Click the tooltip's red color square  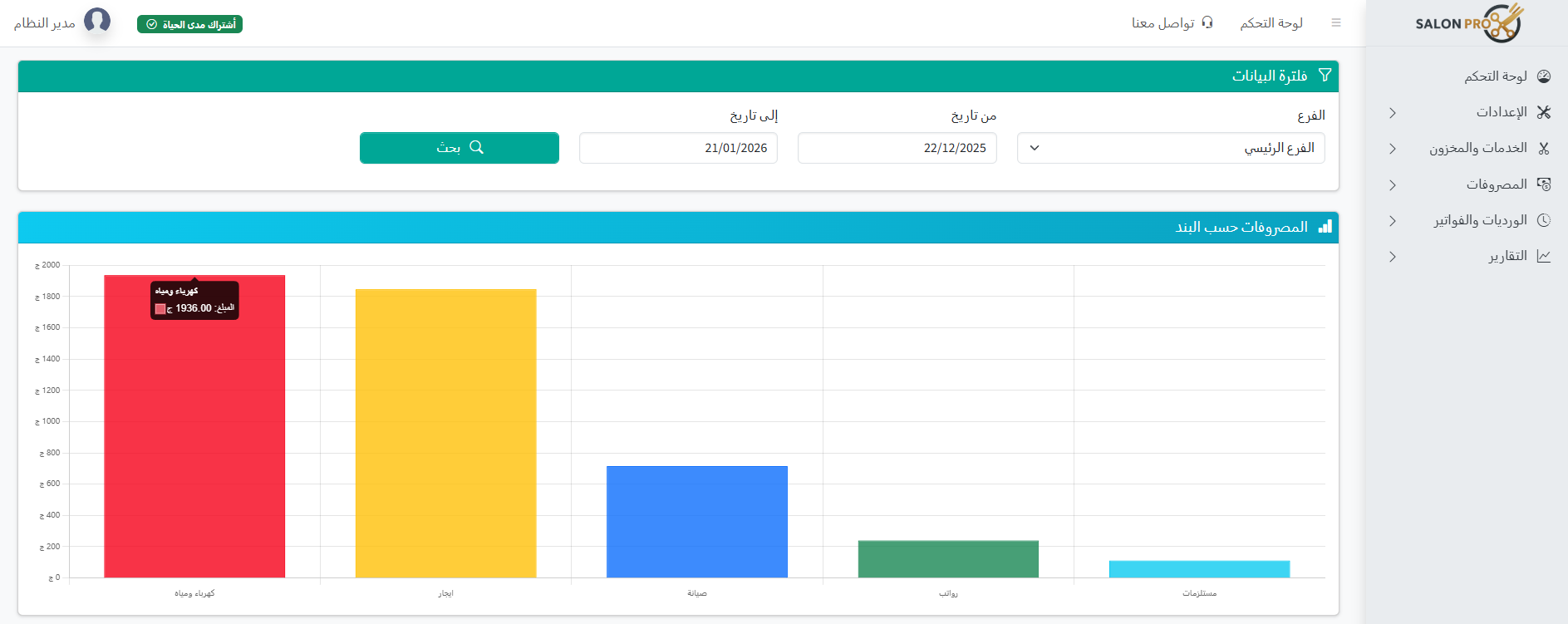point(160,309)
